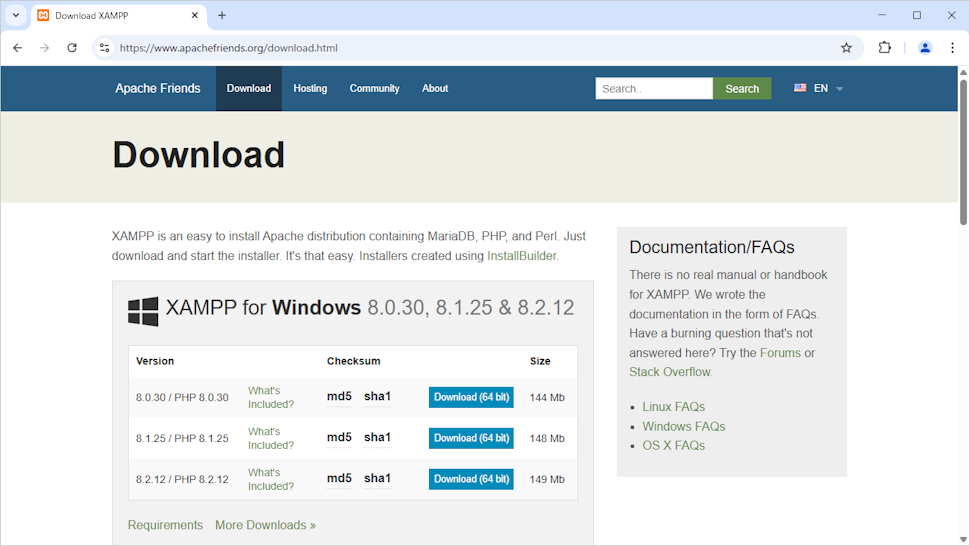Click the Checksum column header

pyautogui.click(x=354, y=361)
